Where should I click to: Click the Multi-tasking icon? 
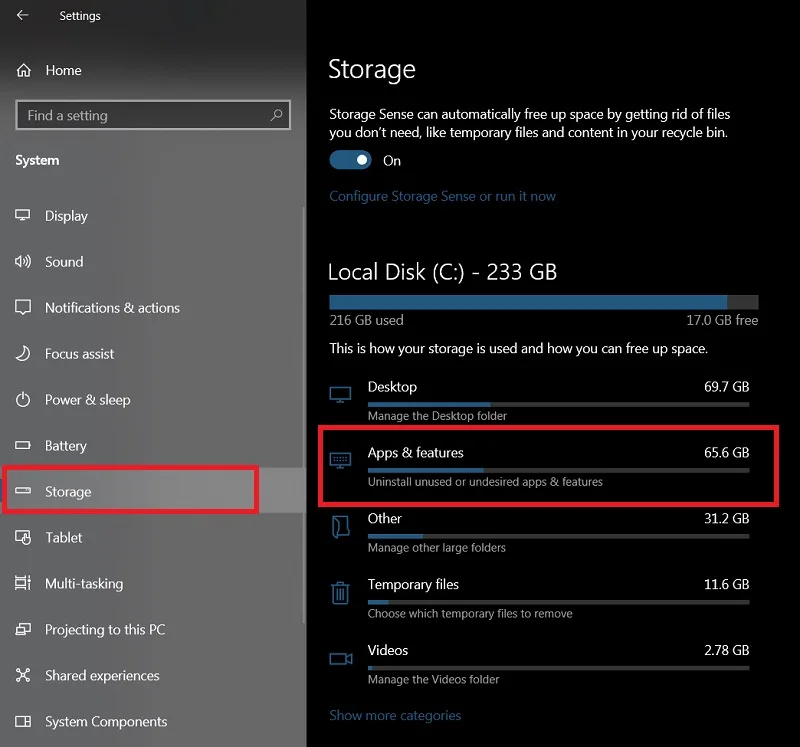point(22,583)
